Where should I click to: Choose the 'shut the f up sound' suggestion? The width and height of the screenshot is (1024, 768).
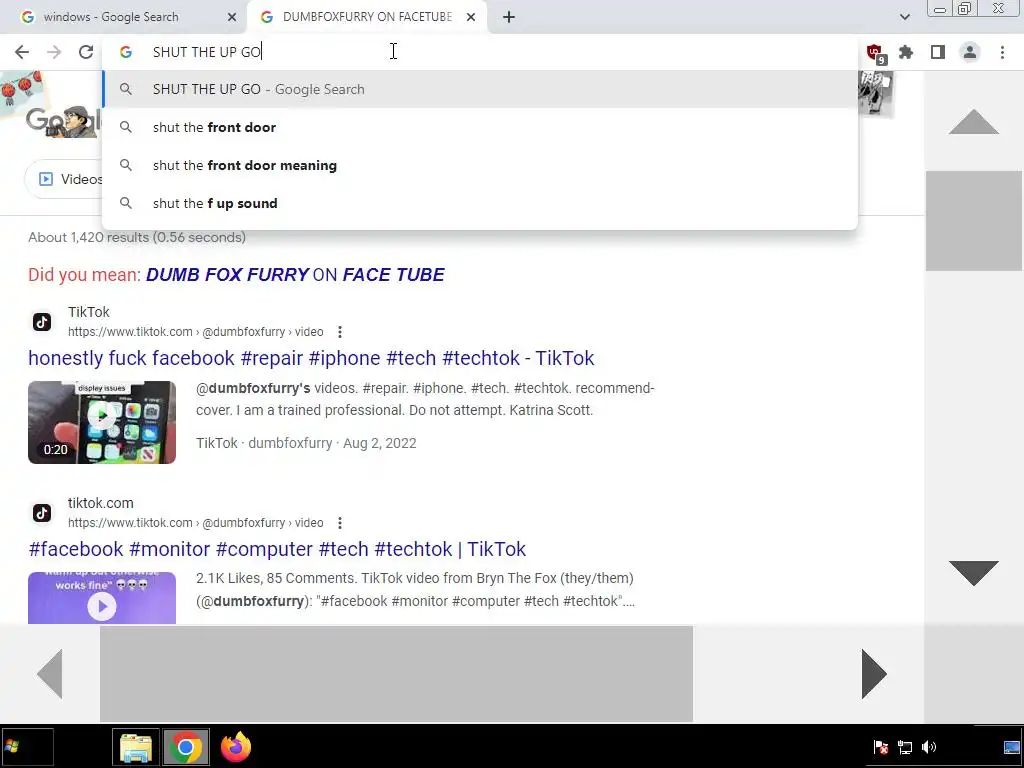tap(480, 203)
